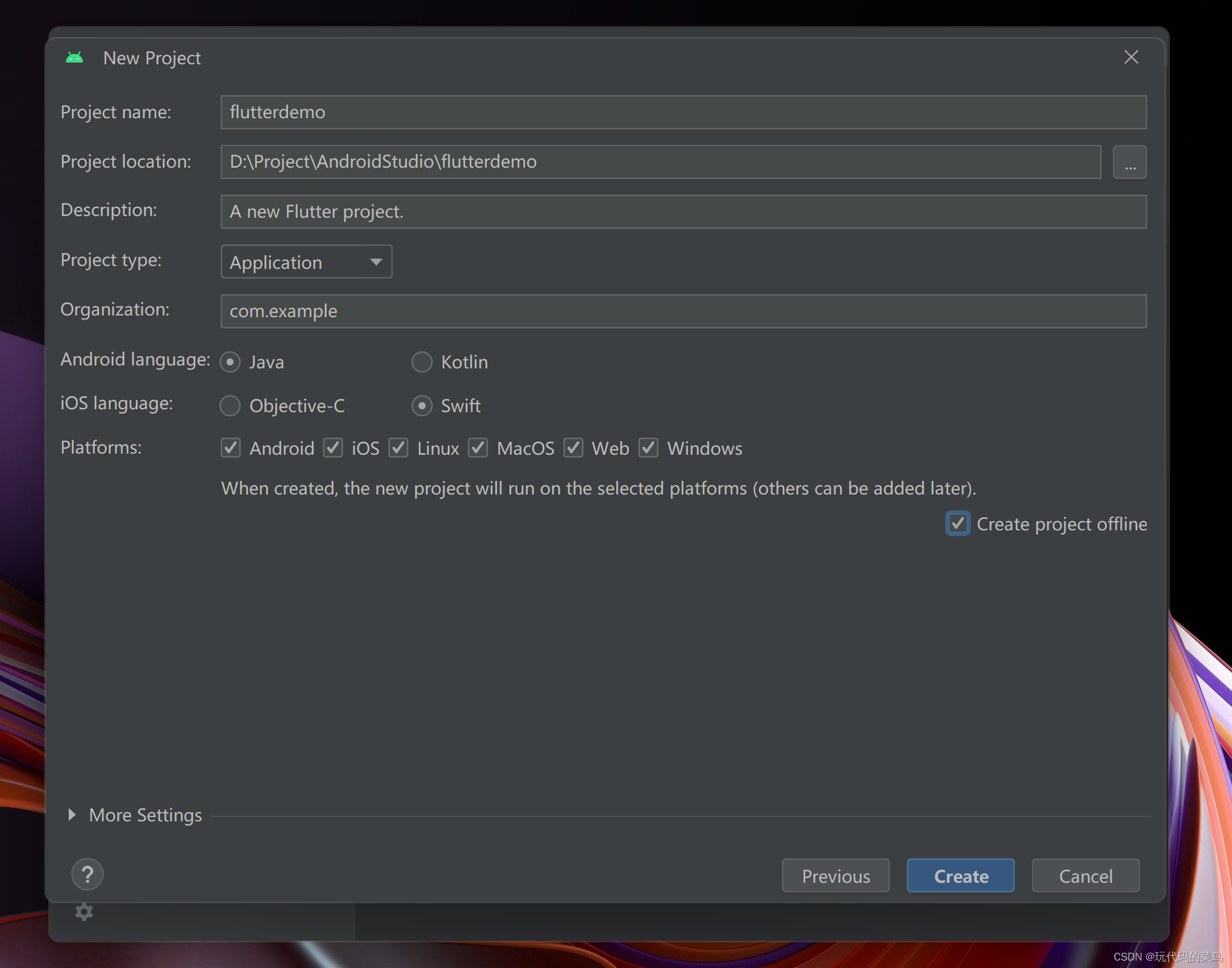Uncheck the Web platform checkbox
This screenshot has height=968, width=1232.
point(573,448)
